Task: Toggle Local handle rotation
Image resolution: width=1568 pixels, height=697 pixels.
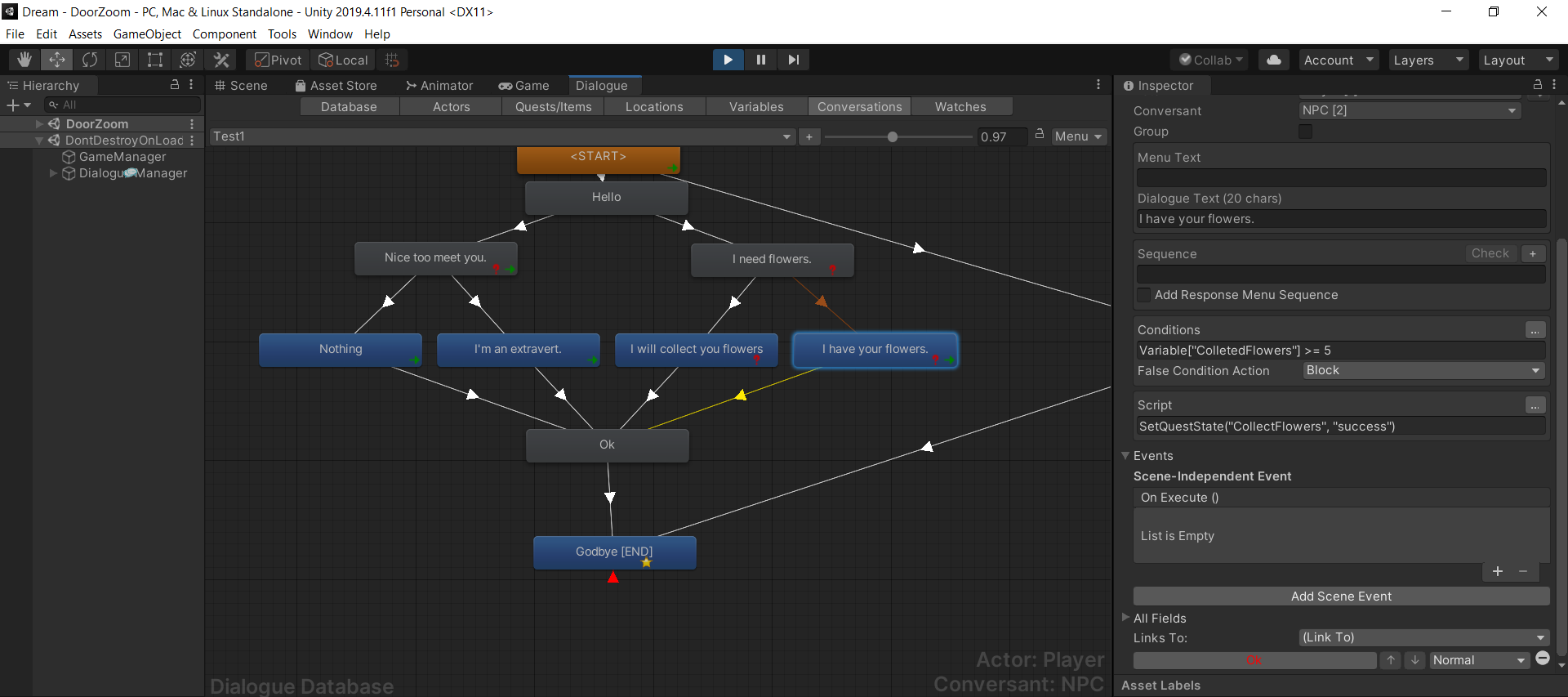Action: pyautogui.click(x=344, y=60)
